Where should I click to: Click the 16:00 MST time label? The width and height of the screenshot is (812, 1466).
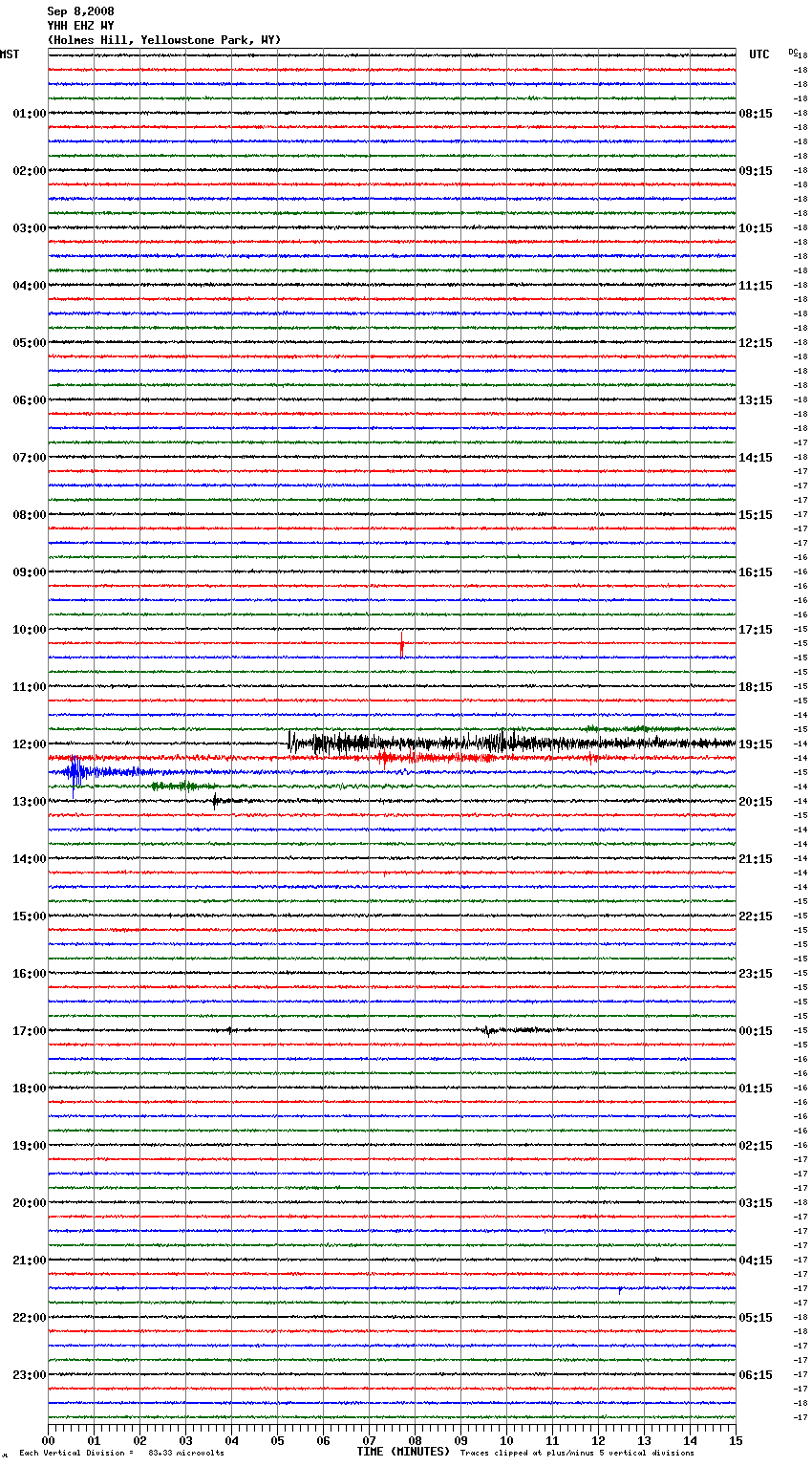click(29, 974)
